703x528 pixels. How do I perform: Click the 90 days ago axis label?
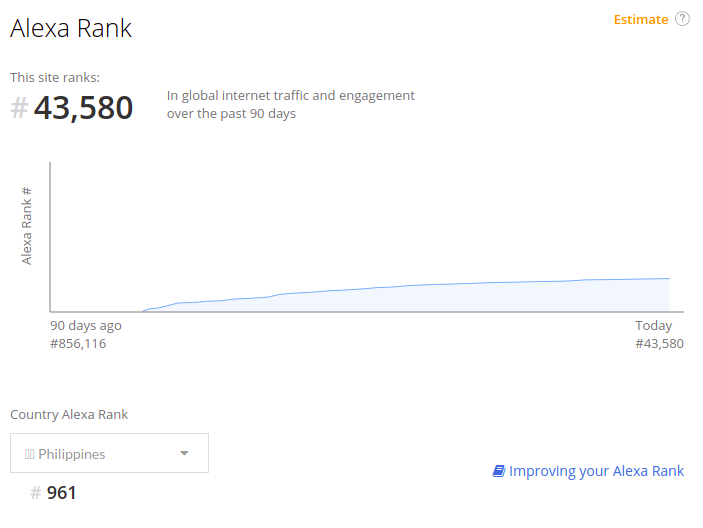click(86, 326)
